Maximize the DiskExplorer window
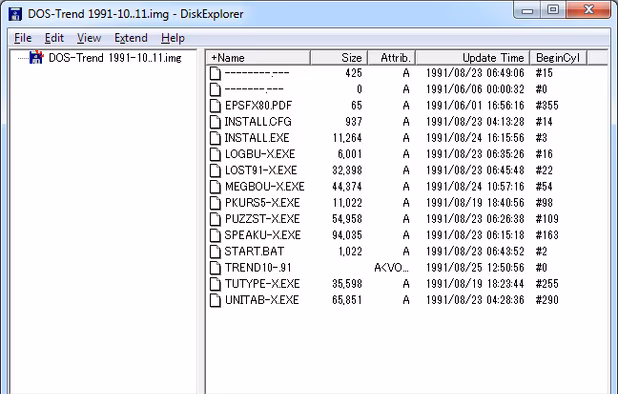The image size is (618, 394). coord(553,9)
